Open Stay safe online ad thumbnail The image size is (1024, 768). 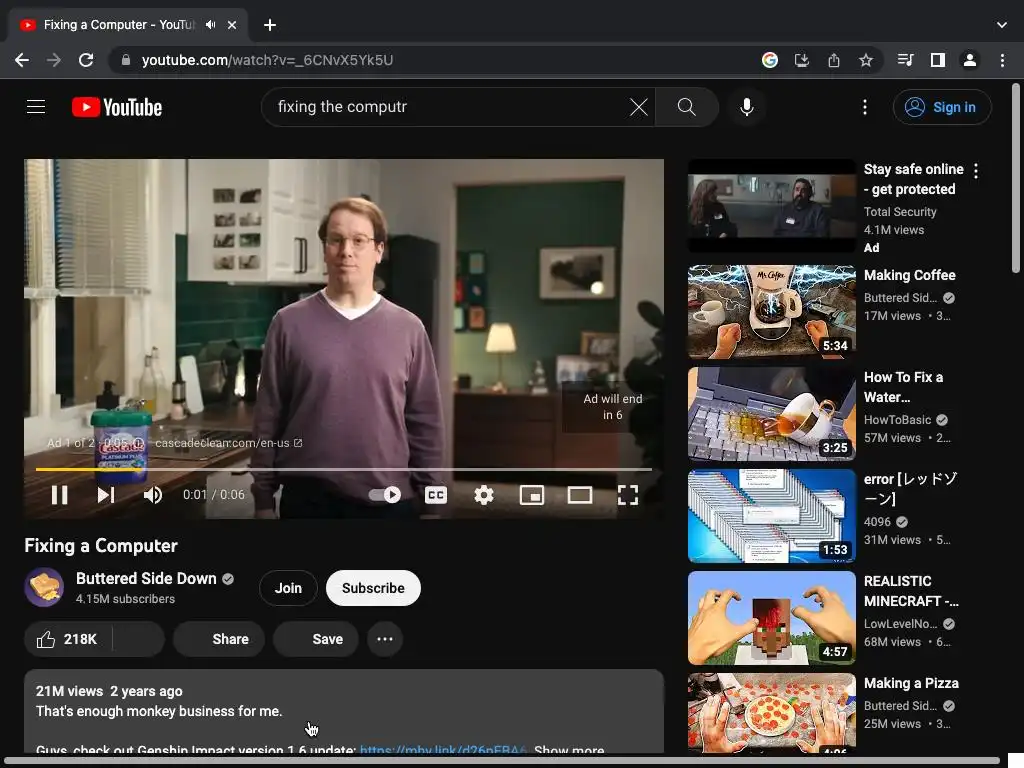[x=771, y=206]
